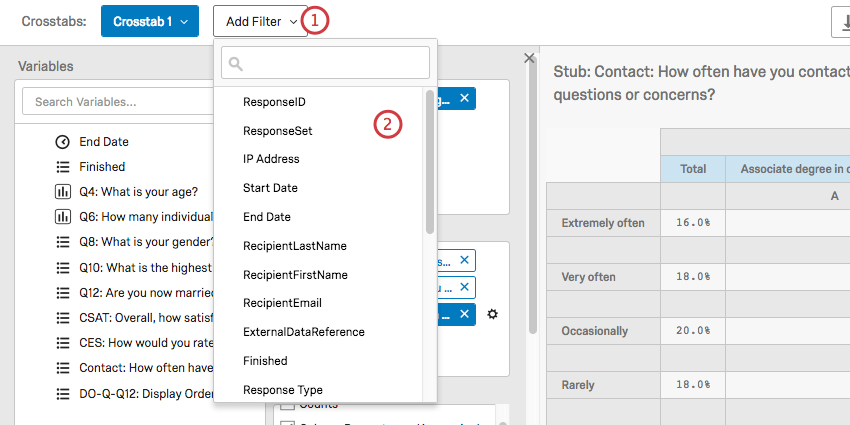Choose IP Address filter option

coord(271,159)
